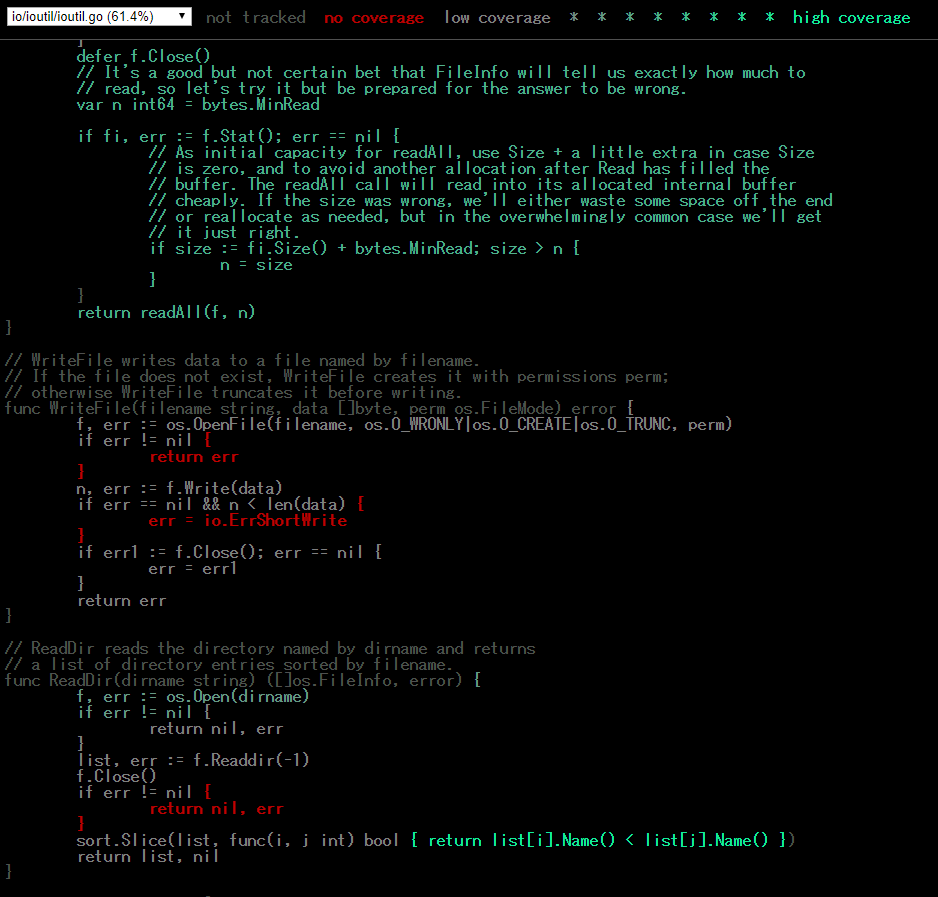The width and height of the screenshot is (938, 897).
Task: Click 'func ReadDir' declaration line
Action: pyautogui.click(x=242, y=680)
